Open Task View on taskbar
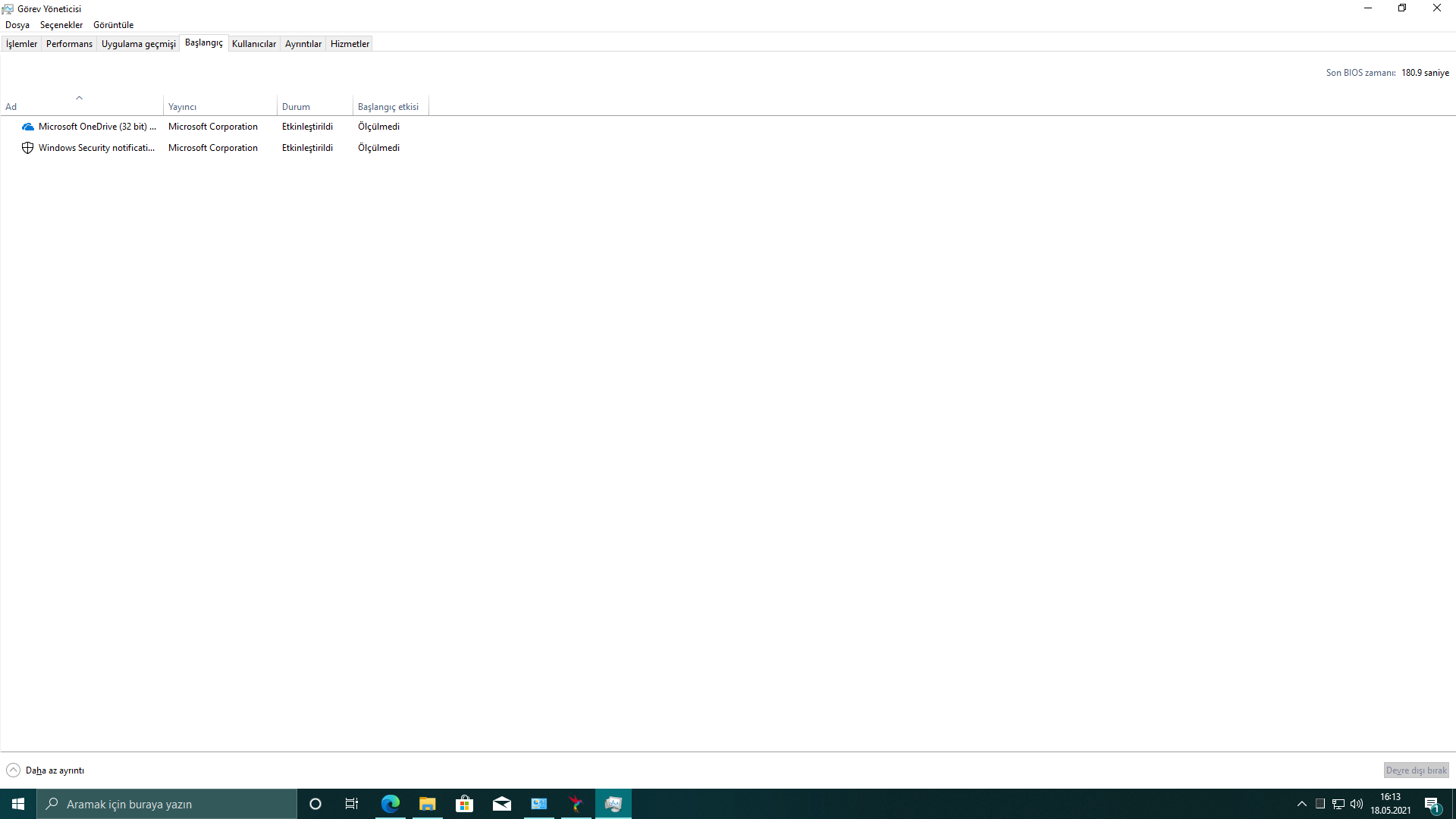The height and width of the screenshot is (819, 1456). (352, 804)
